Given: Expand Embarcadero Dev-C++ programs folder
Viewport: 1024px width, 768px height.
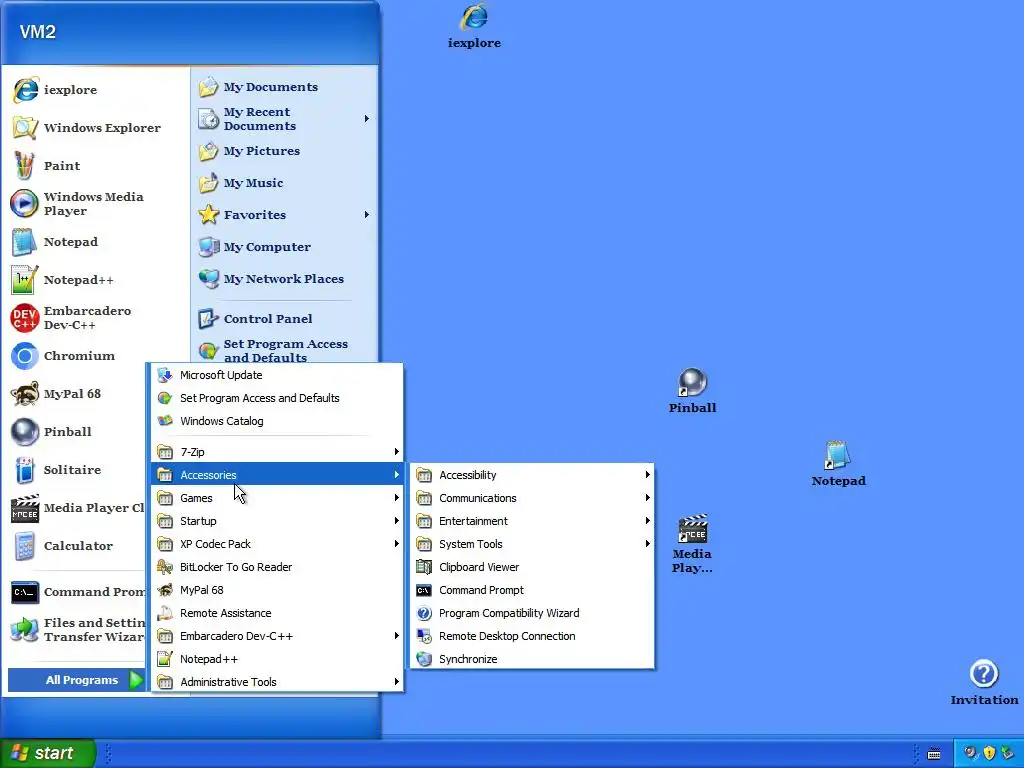Looking at the screenshot, I should click(x=278, y=636).
